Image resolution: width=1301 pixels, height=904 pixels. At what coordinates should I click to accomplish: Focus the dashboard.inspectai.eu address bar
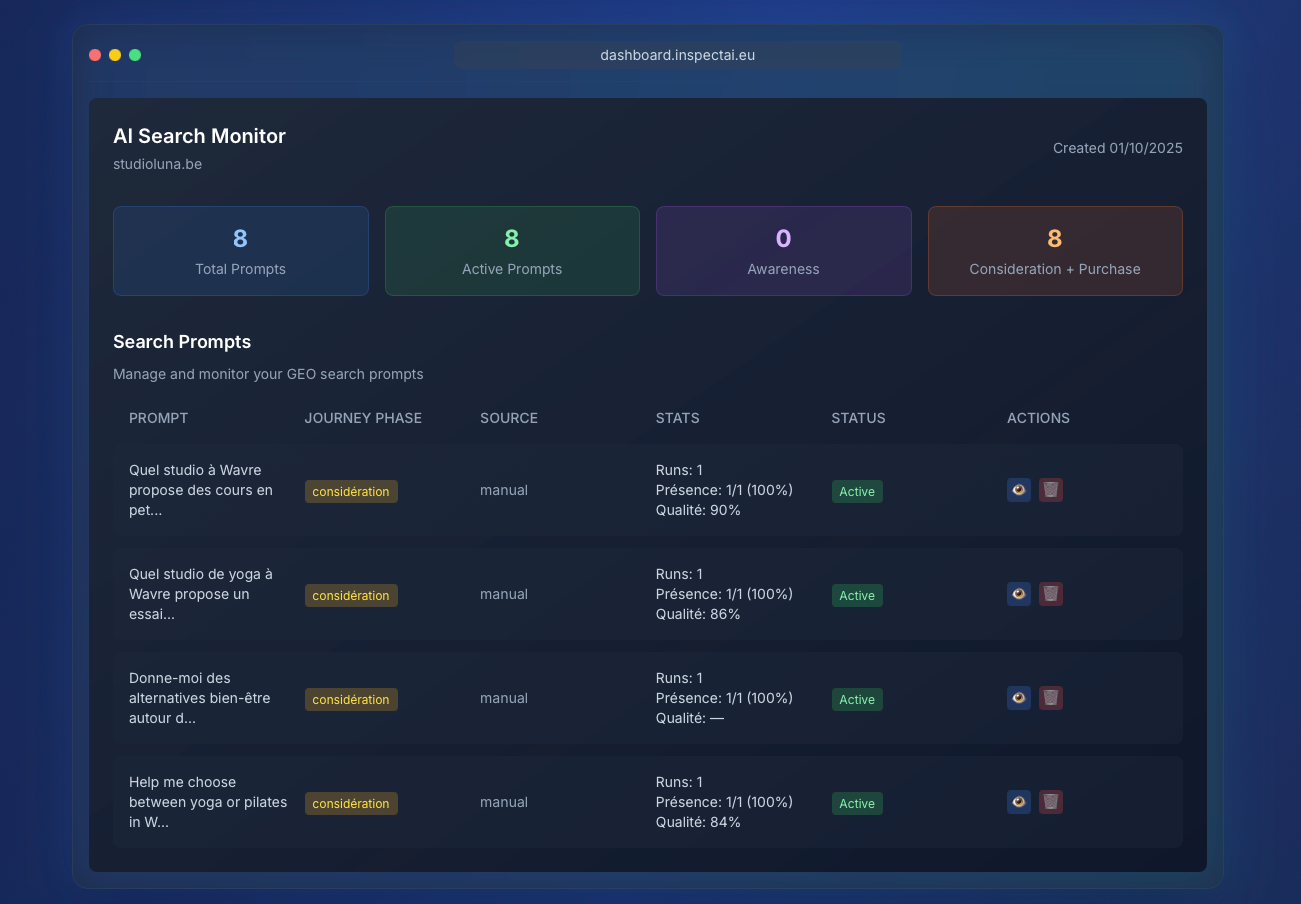coord(677,55)
